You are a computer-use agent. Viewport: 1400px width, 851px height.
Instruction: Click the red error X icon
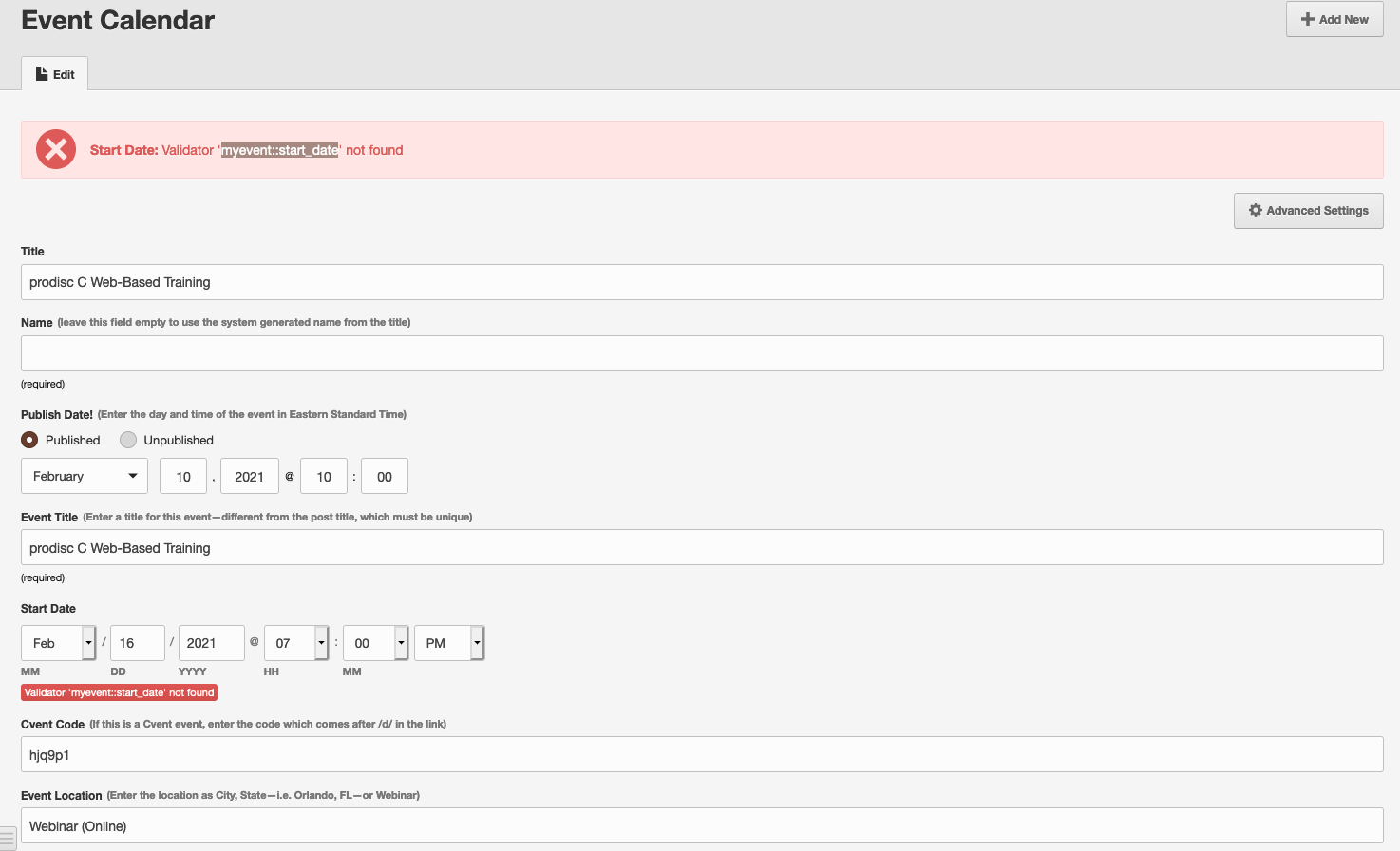[56, 149]
